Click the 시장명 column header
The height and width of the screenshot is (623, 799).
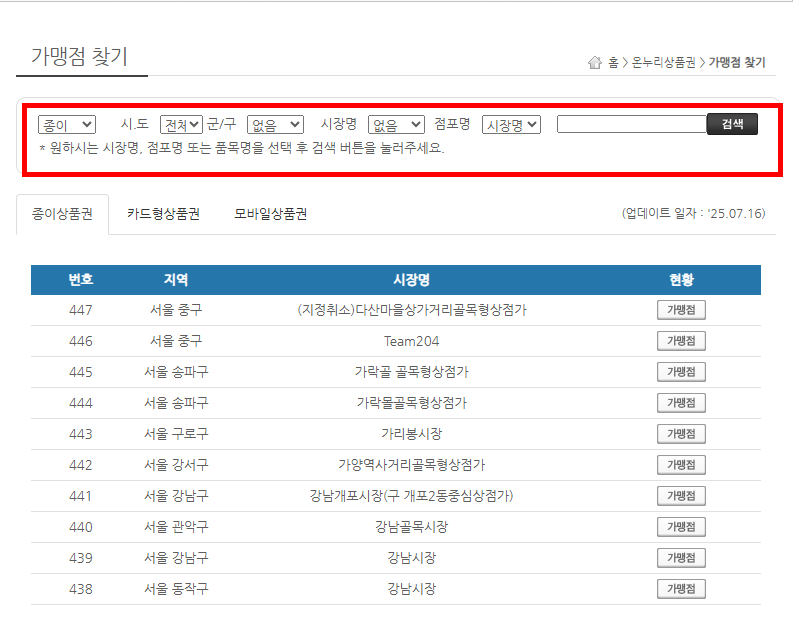(x=411, y=279)
